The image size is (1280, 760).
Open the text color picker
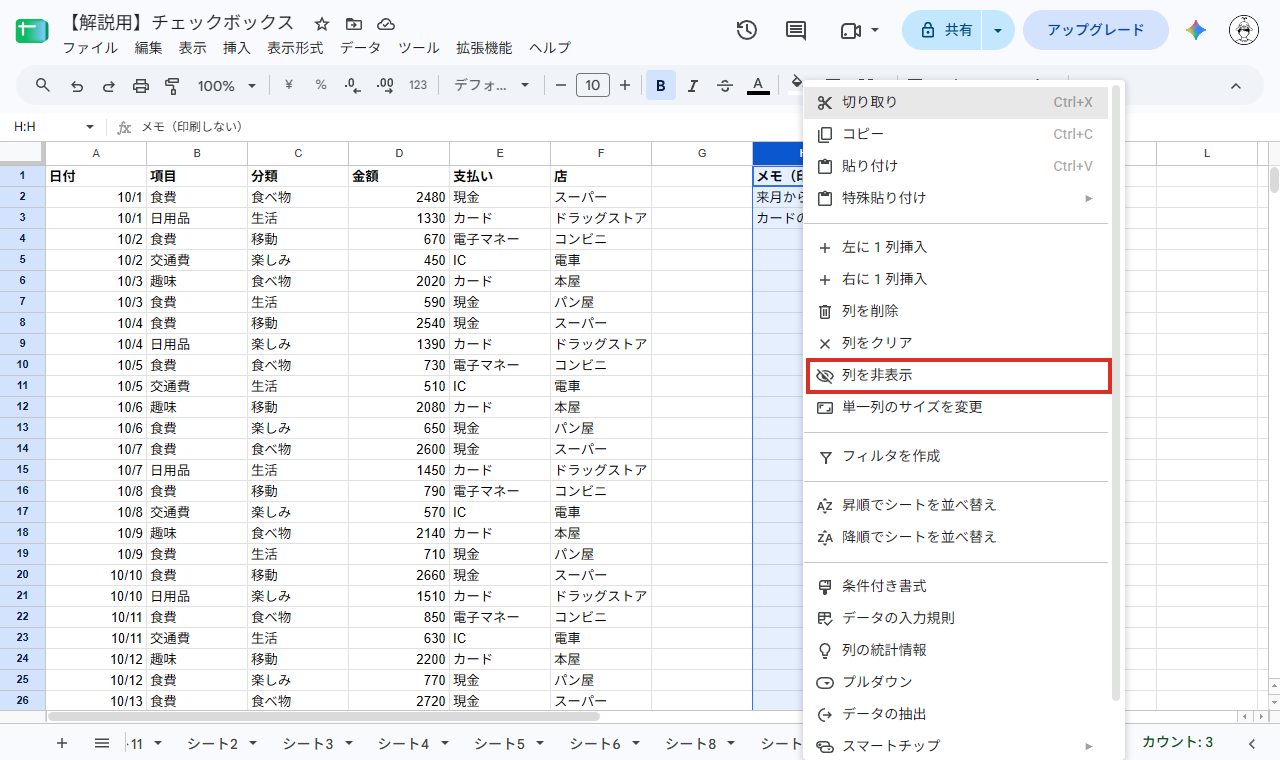click(758, 85)
